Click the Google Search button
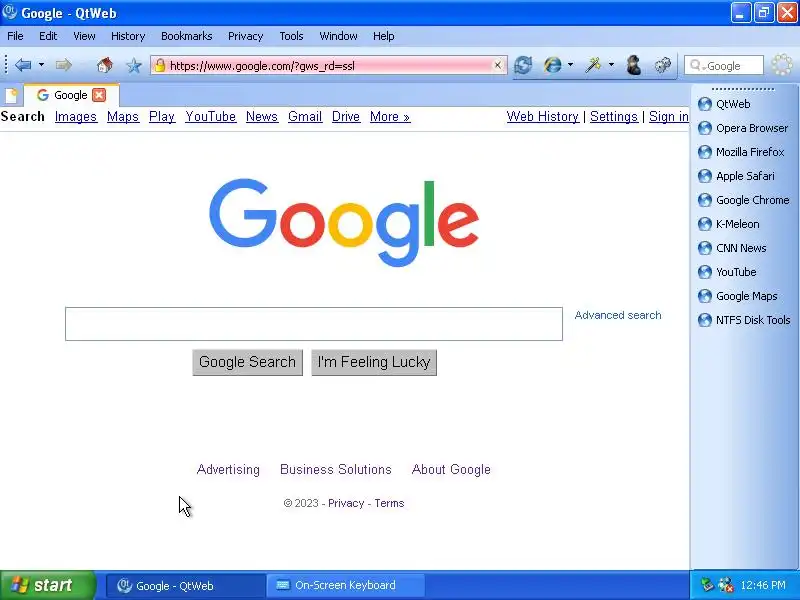The image size is (800, 600). click(247, 362)
